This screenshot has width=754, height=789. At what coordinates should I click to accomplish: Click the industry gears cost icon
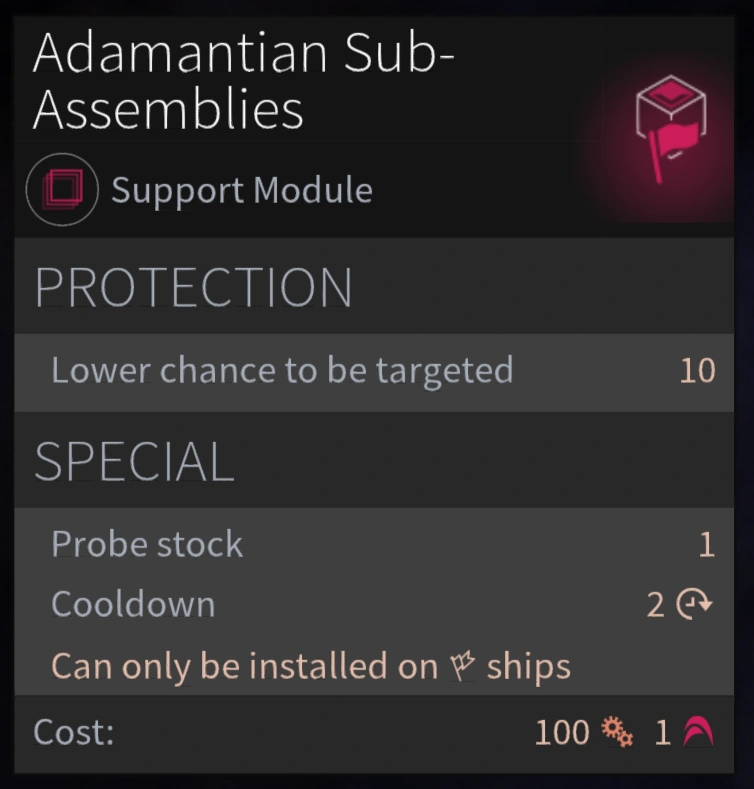click(x=617, y=733)
